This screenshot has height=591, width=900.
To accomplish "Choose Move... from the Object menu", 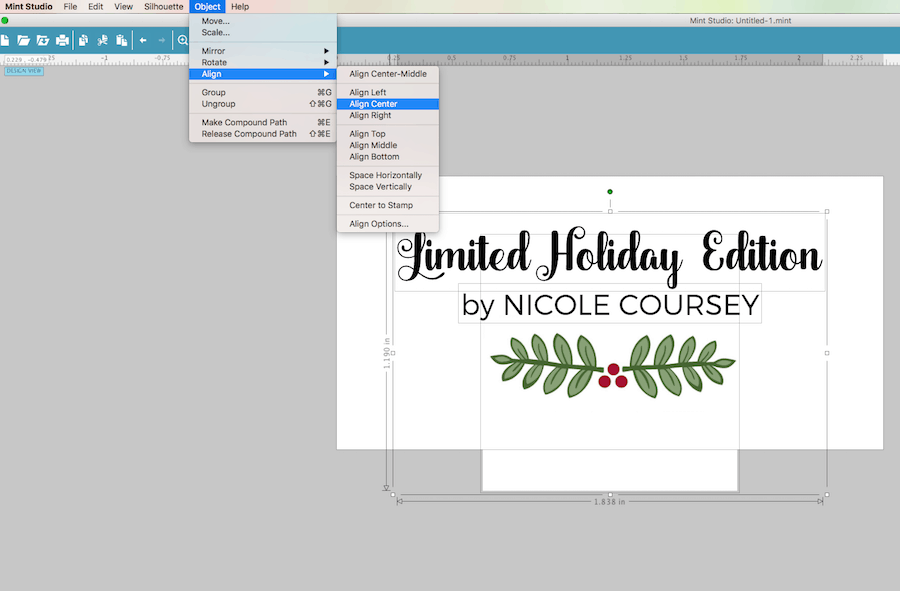I will coord(262,21).
